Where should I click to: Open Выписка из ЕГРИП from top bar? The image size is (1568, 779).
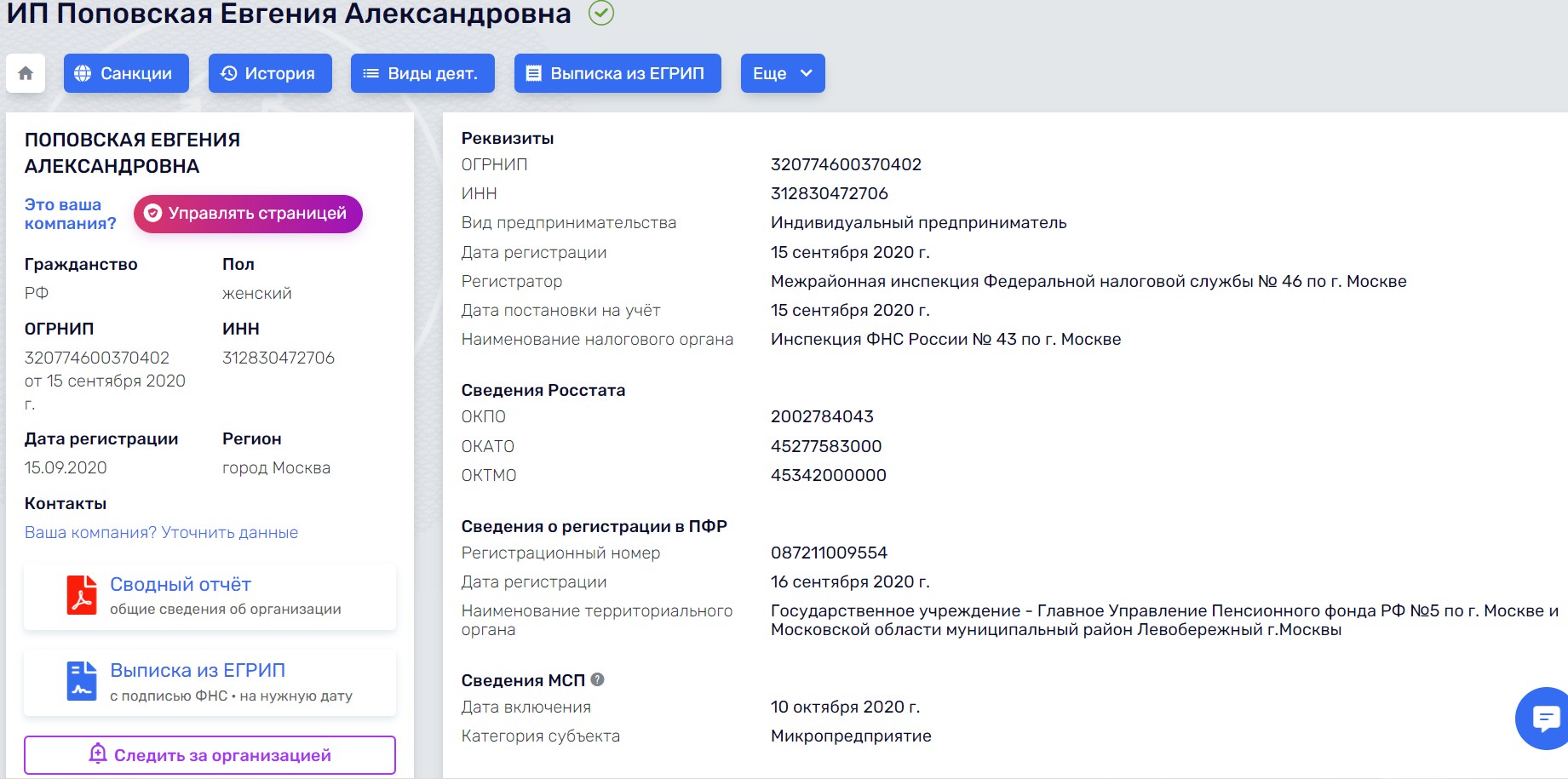[617, 73]
